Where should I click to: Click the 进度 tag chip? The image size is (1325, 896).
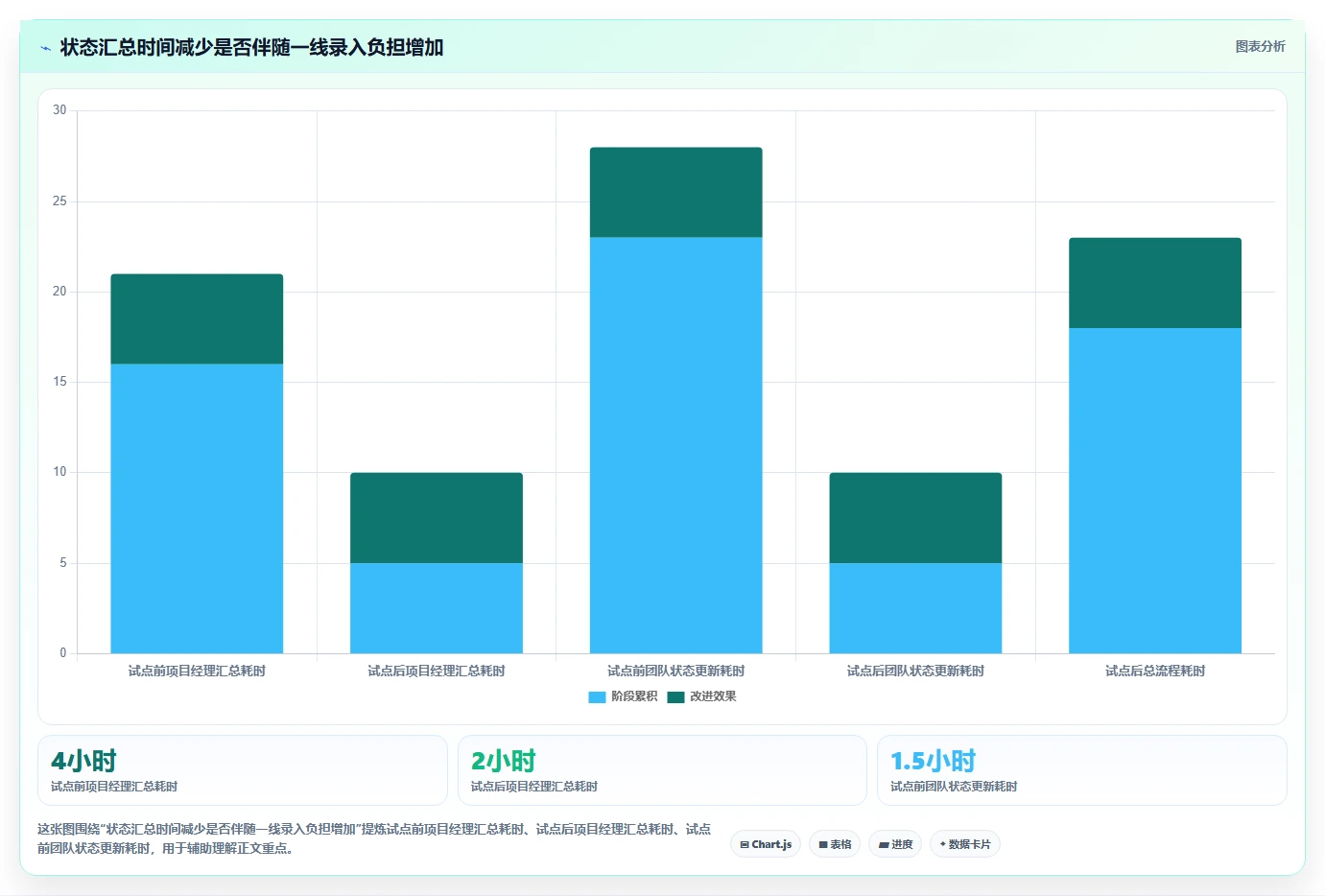point(895,844)
